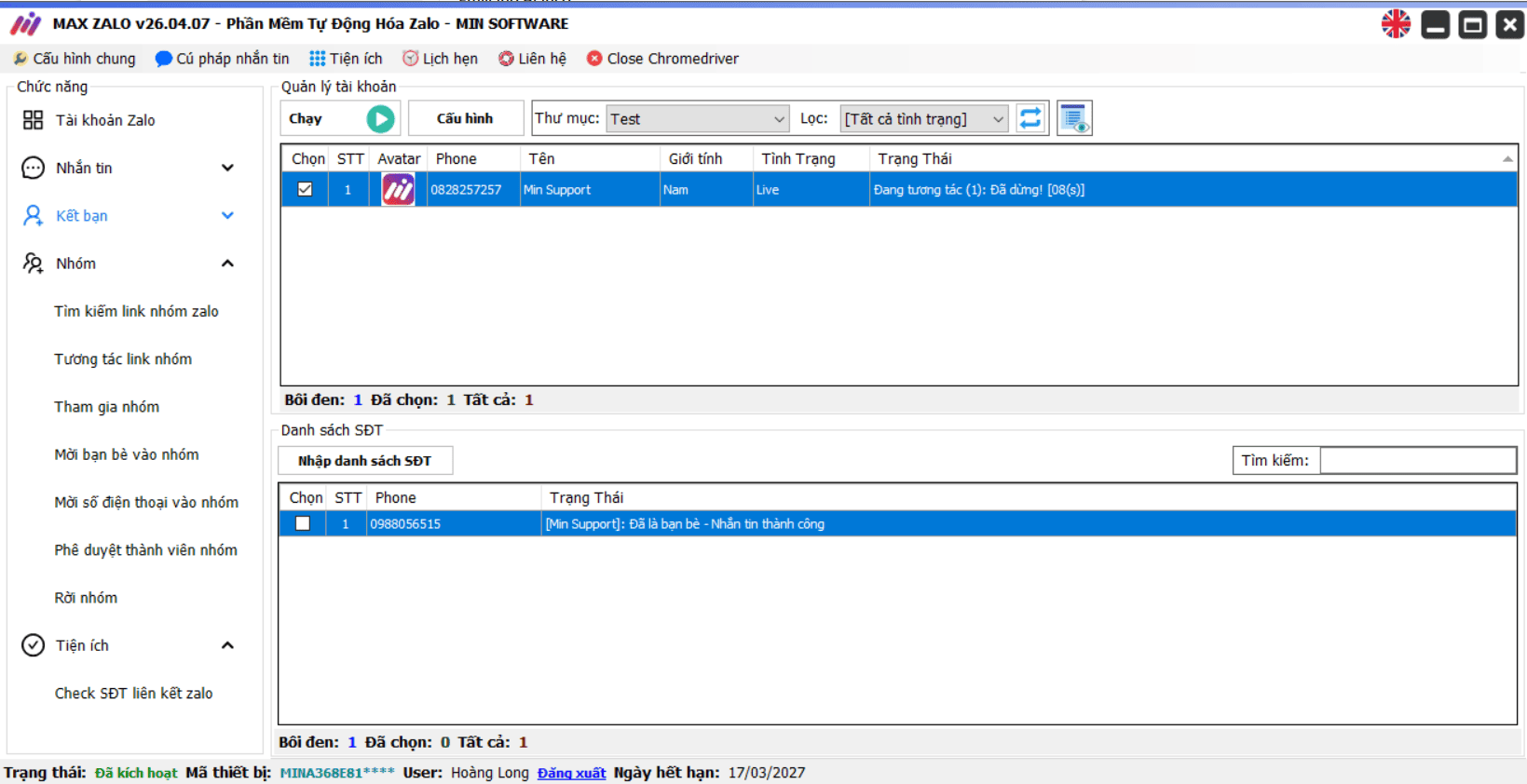Viewport: 1527px width, 784px height.
Task: Click the Chạy run button label
Action: 306,118
